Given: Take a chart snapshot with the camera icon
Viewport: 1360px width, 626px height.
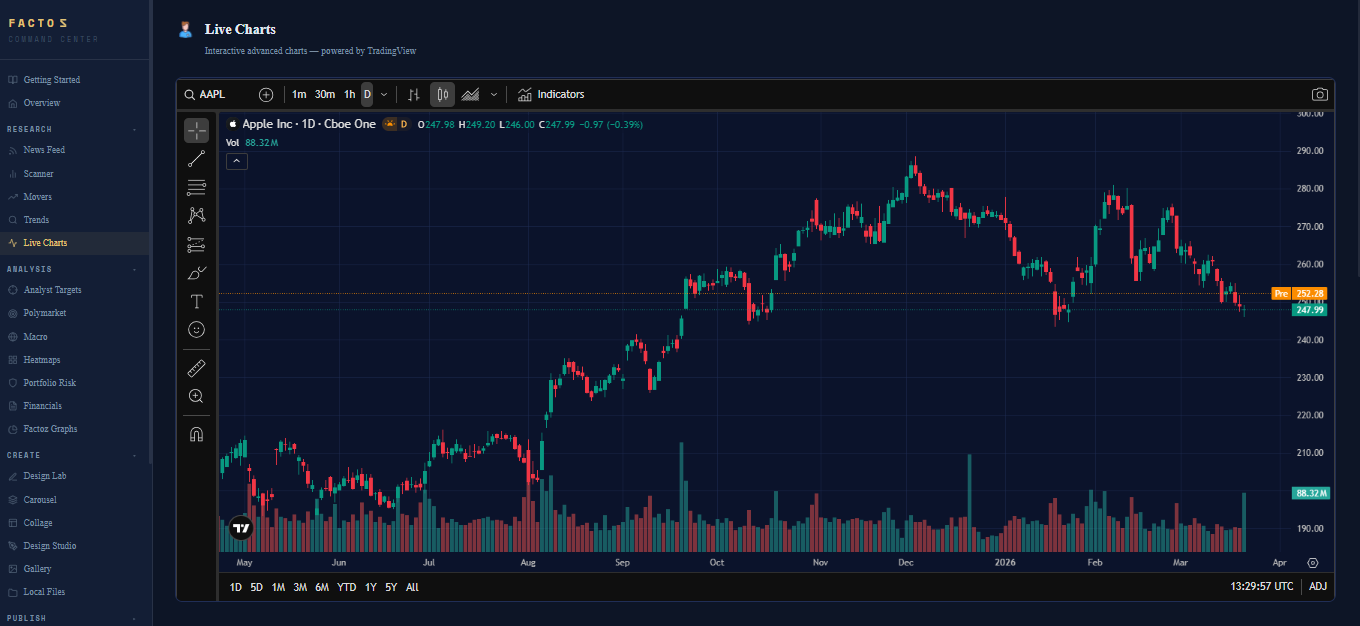Looking at the screenshot, I should click(x=1319, y=94).
